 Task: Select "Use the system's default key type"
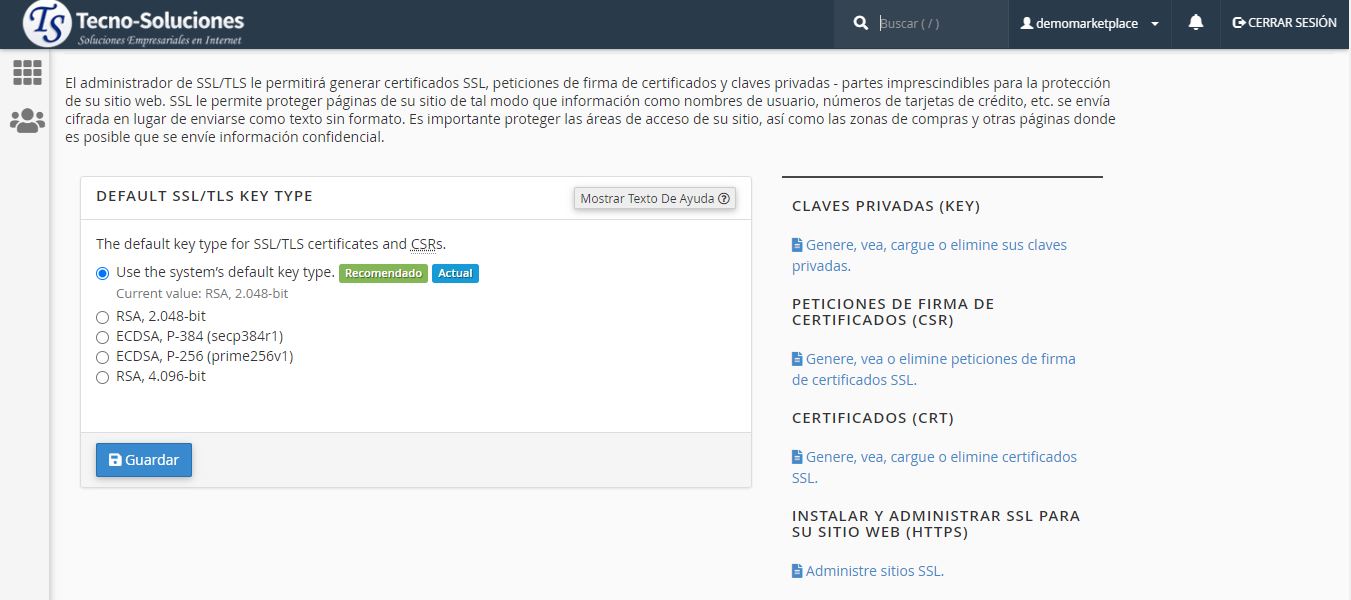(x=103, y=273)
